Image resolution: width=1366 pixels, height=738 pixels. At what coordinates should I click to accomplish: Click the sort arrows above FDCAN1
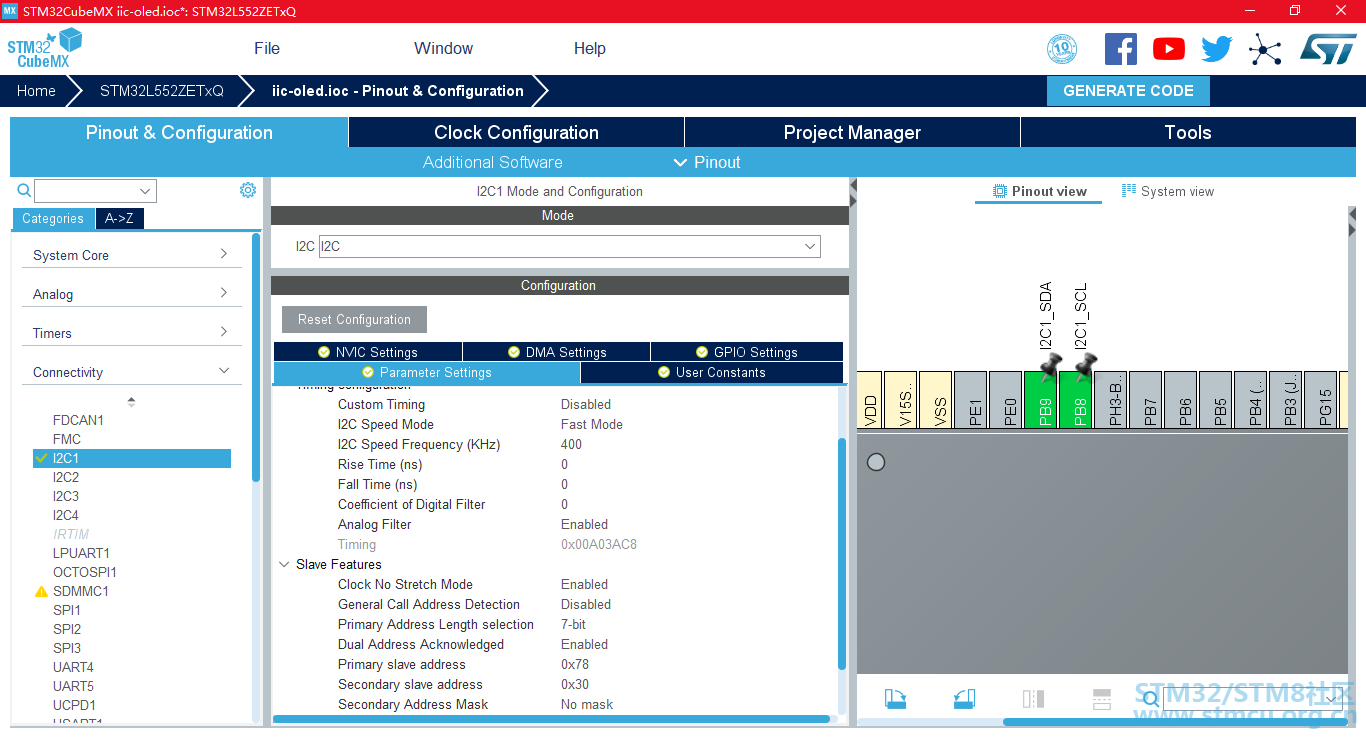131,401
